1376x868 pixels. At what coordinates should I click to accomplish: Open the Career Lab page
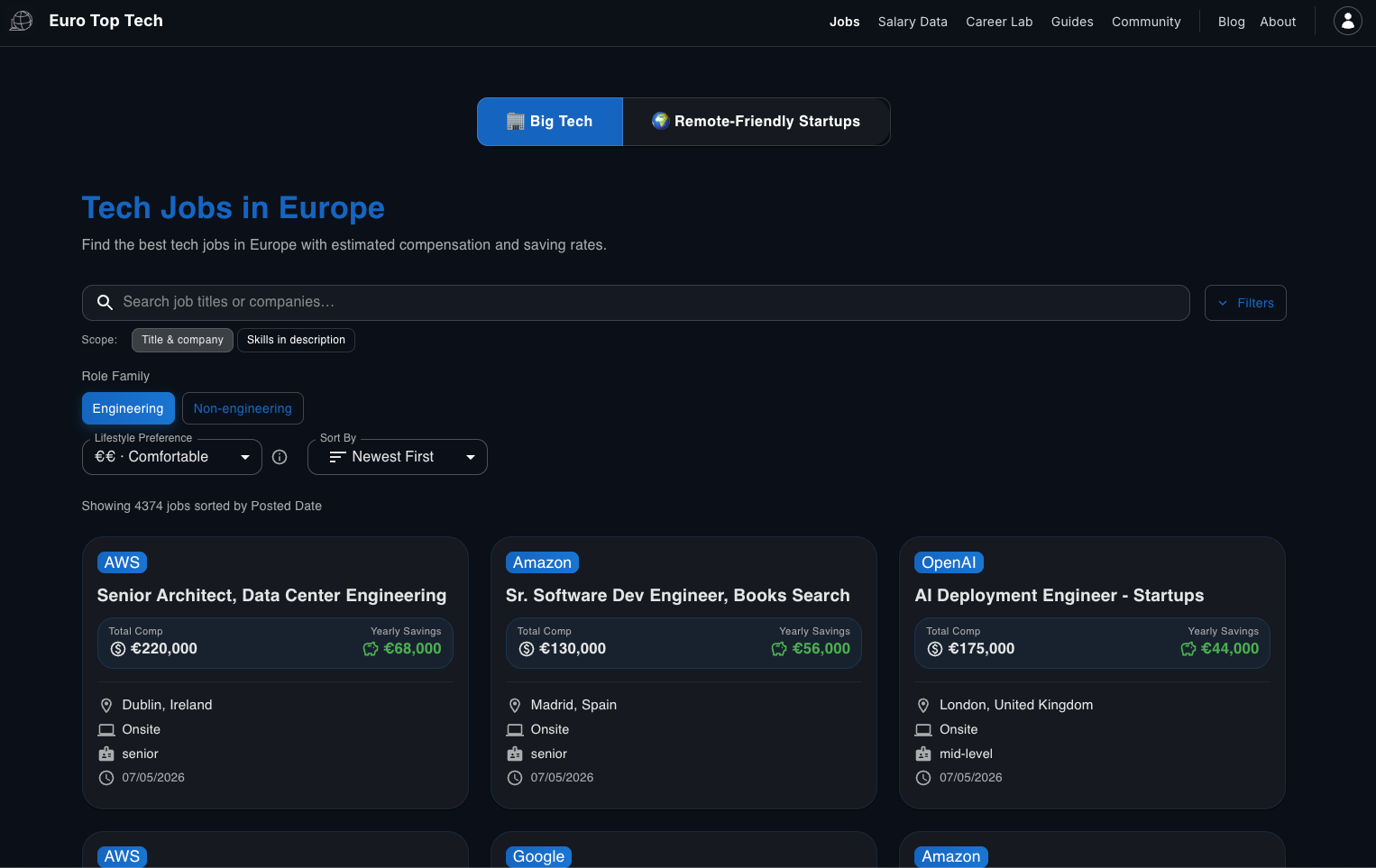coord(999,22)
